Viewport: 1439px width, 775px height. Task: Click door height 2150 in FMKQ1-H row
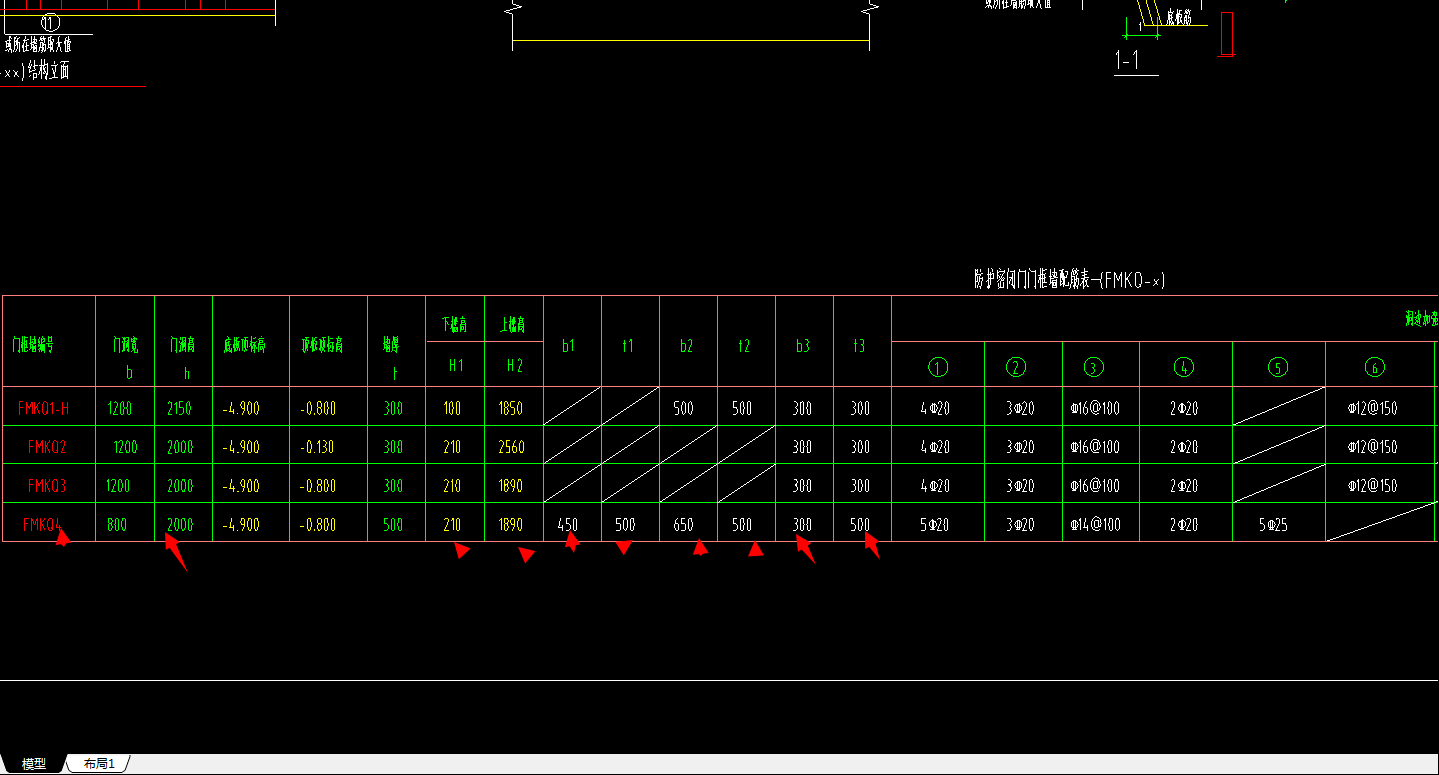[181, 408]
